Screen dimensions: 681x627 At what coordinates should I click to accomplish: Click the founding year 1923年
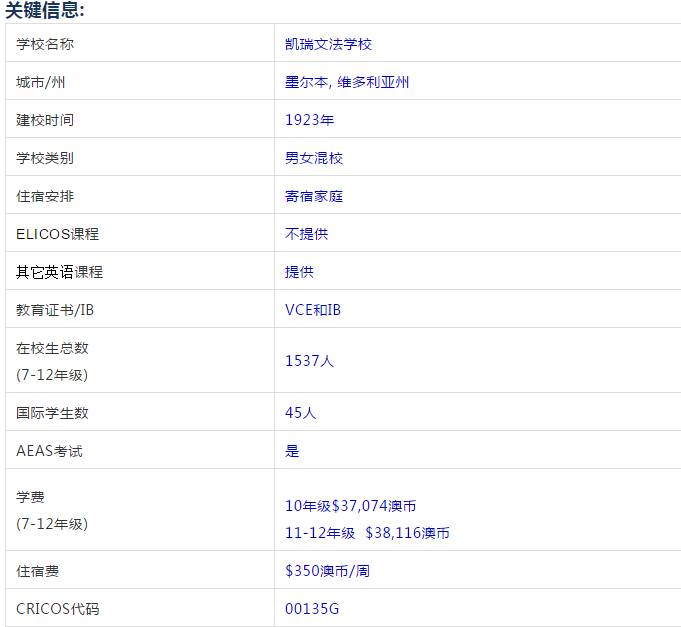tap(309, 120)
